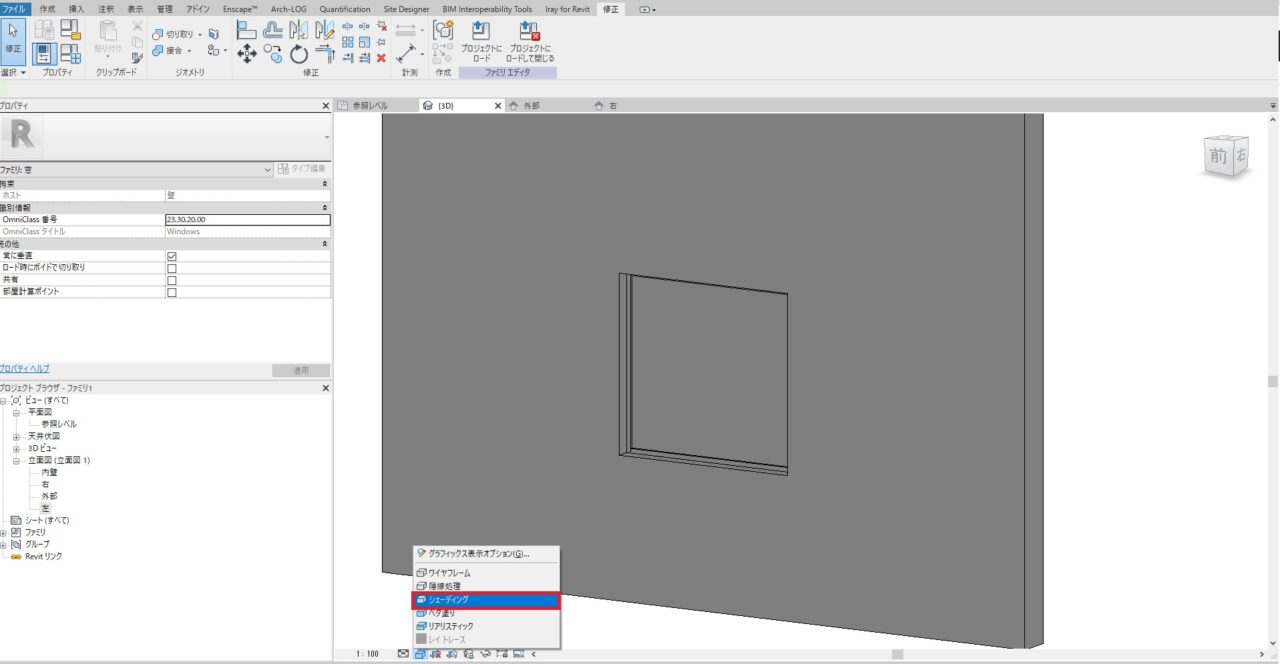The image size is (1280, 664).
Task: Open the 切り取り (Cut geometry) tool
Action: click(x=177, y=34)
